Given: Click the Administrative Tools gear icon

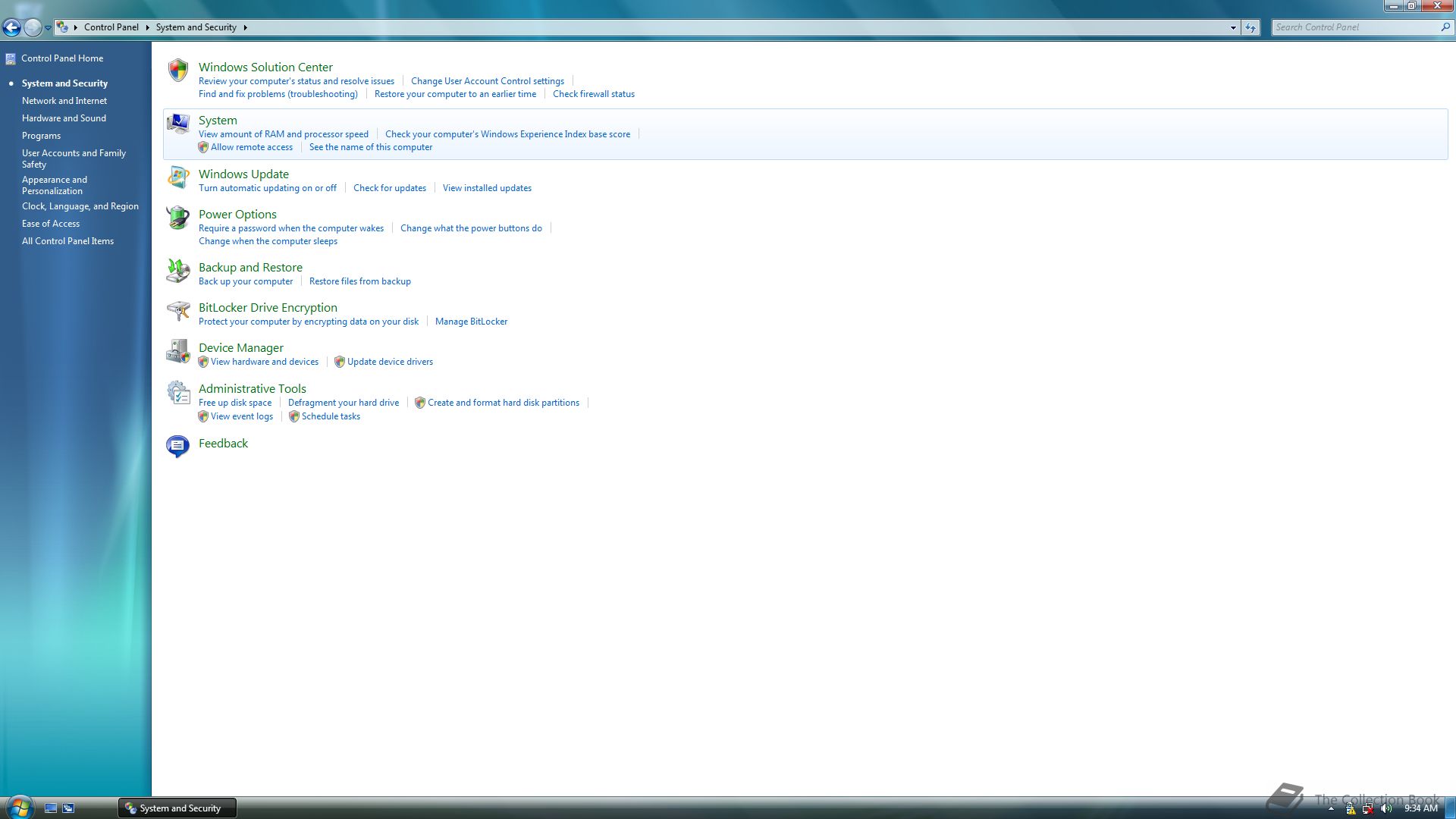Looking at the screenshot, I should click(x=178, y=392).
